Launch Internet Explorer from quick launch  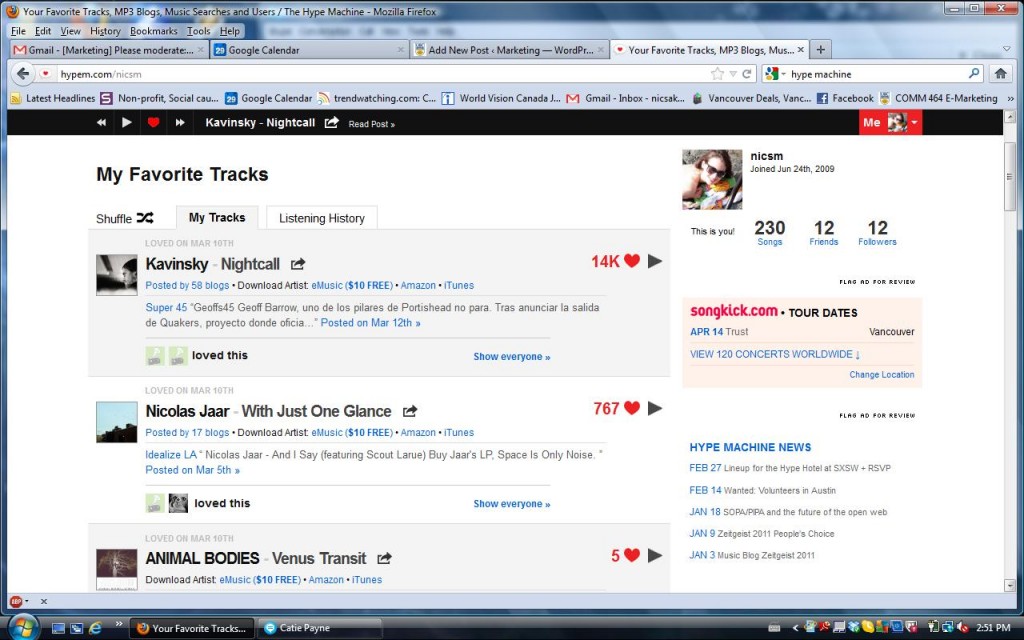[x=95, y=628]
